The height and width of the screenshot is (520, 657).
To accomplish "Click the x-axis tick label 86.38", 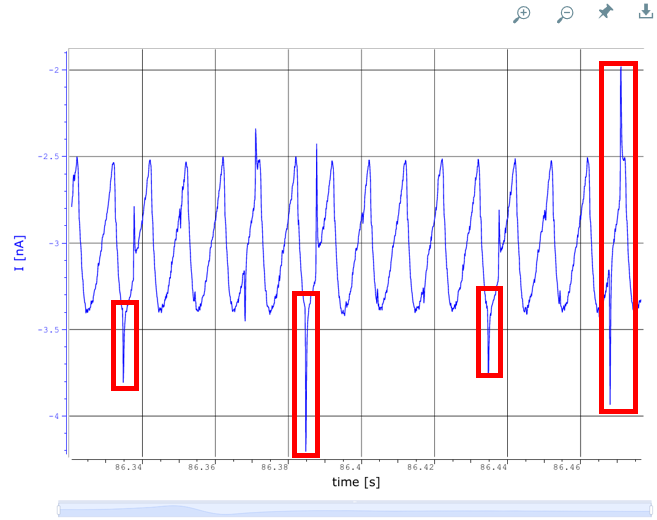I will (274, 467).
